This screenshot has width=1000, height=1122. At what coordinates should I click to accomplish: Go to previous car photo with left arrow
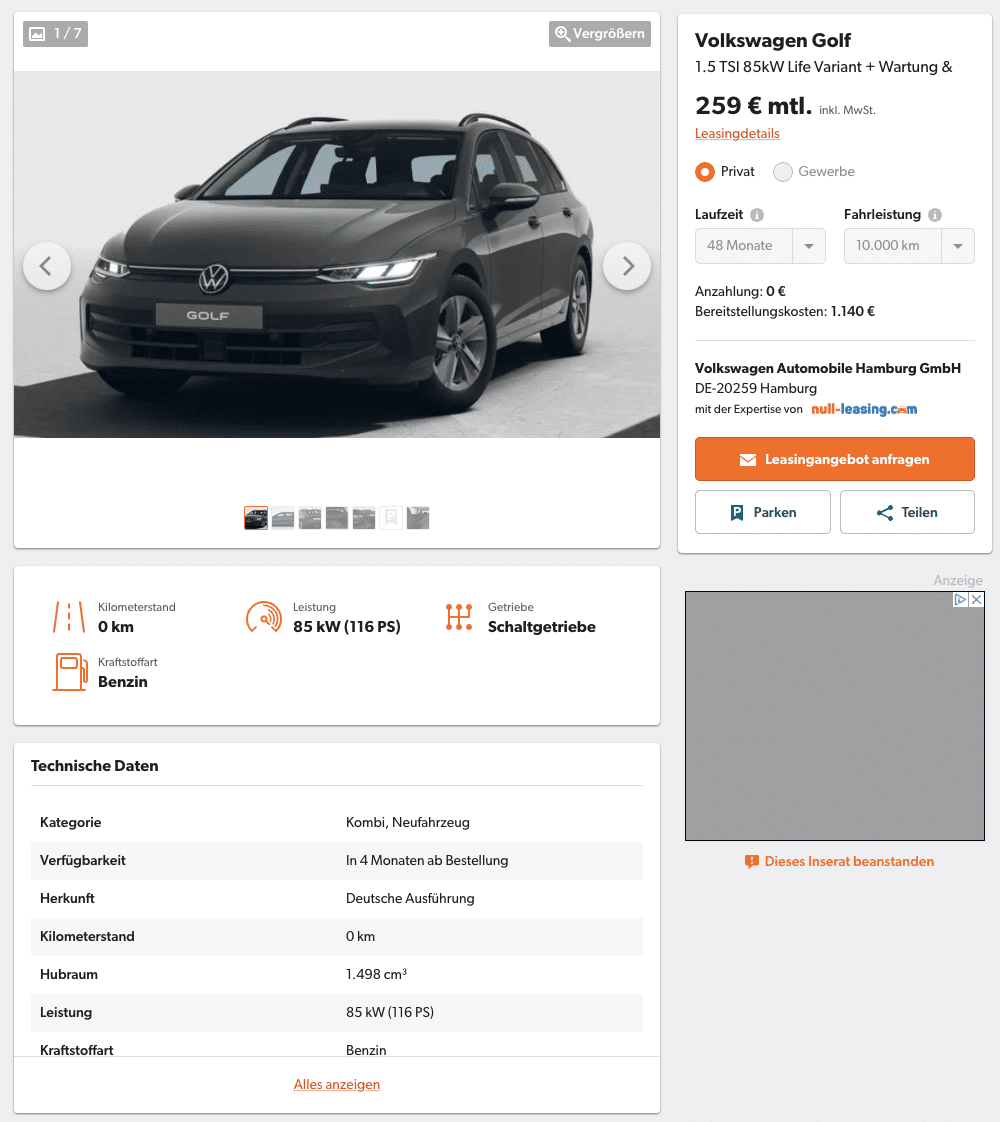coord(46,266)
